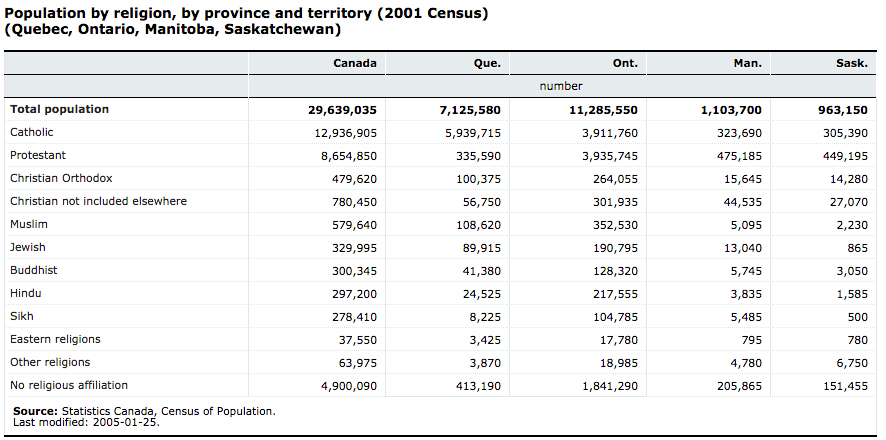Click Ontario Muslim value 352,530
This screenshot has height=440, width=886.
coord(615,225)
